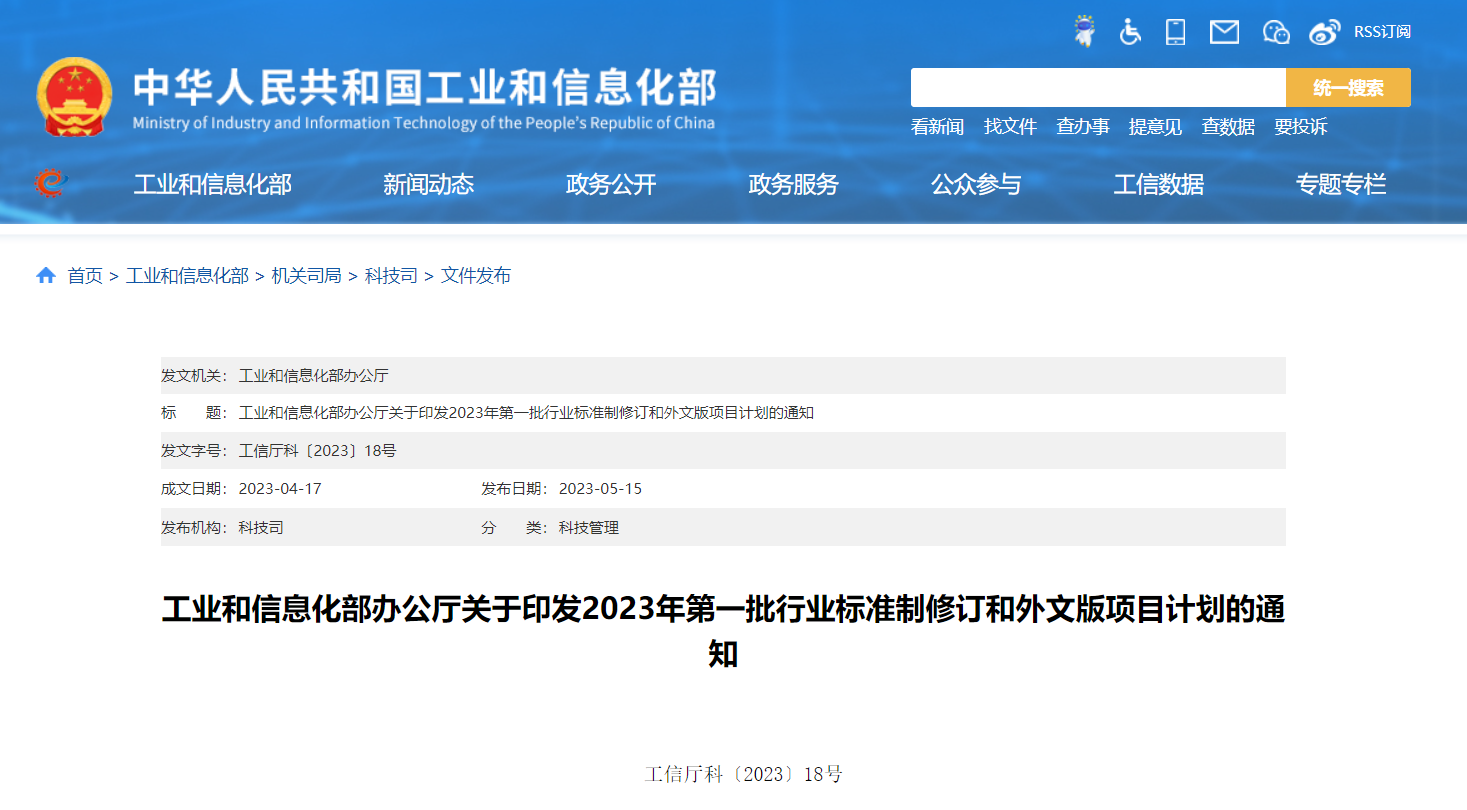Click the 机关司局 breadcrumb link
This screenshot has height=810, width=1467.
306,276
